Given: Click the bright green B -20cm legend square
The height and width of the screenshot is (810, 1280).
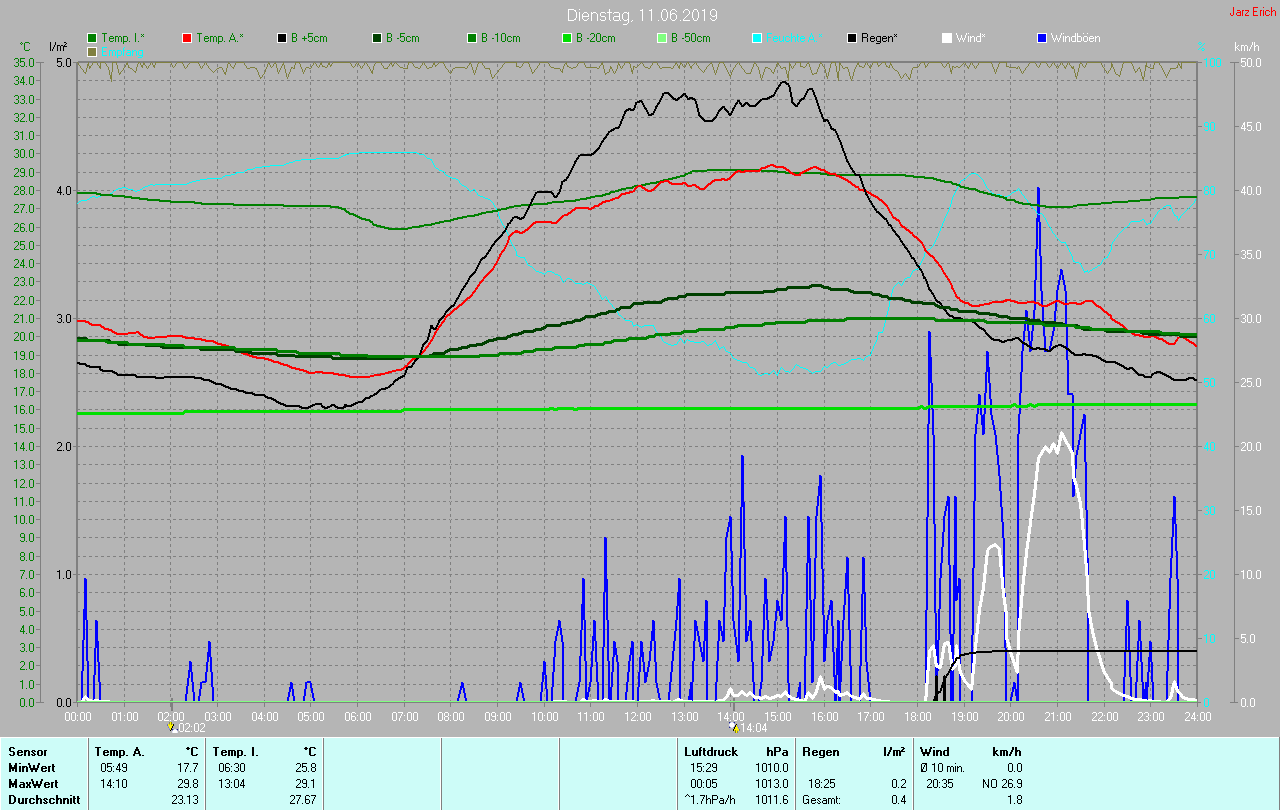Looking at the screenshot, I should tap(566, 38).
